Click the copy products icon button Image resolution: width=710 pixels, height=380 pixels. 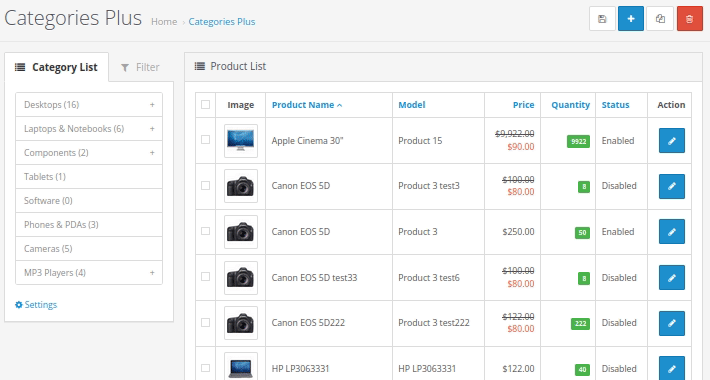(x=660, y=19)
